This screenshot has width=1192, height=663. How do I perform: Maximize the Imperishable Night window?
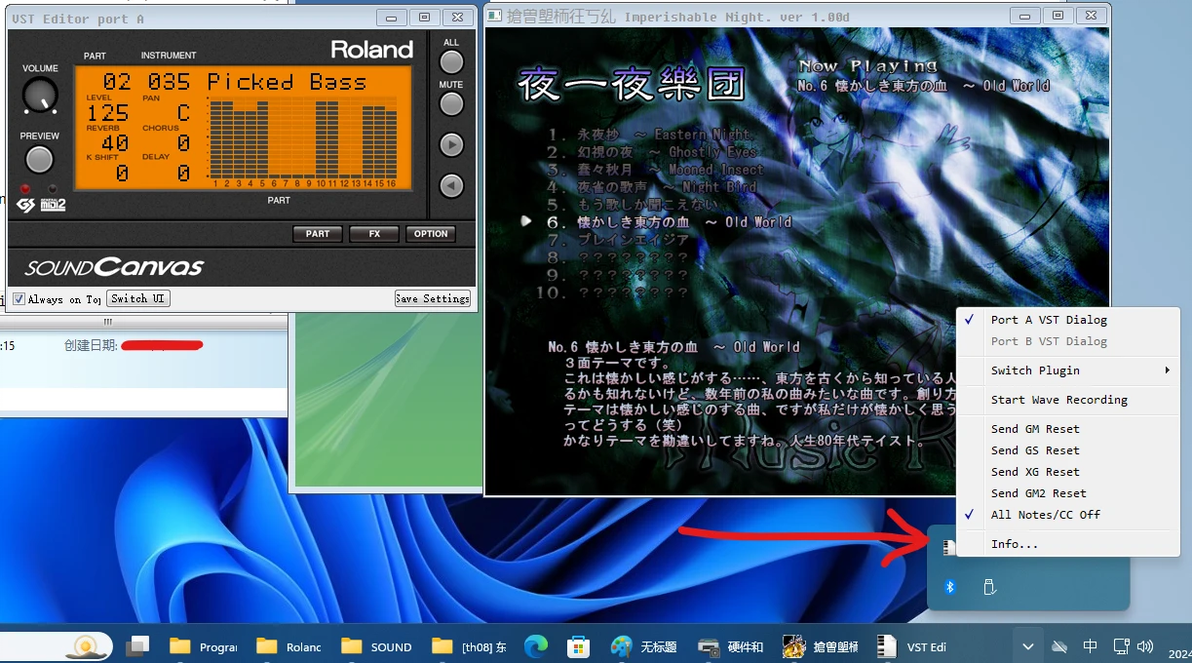[1057, 15]
